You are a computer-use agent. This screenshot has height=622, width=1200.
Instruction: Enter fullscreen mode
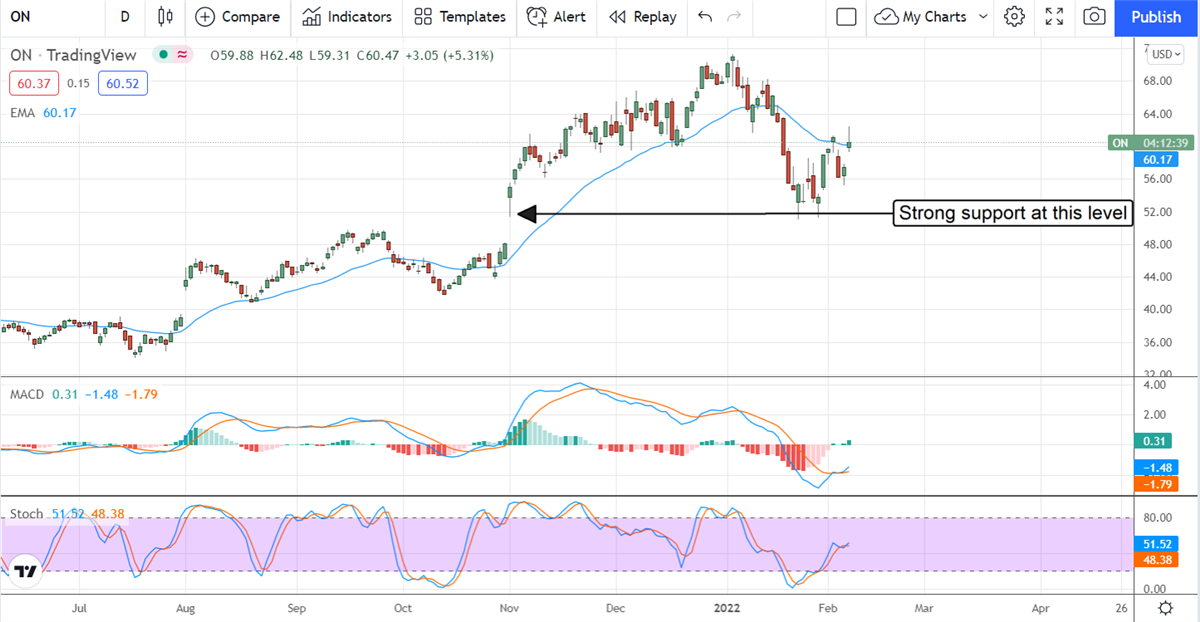coord(1054,17)
